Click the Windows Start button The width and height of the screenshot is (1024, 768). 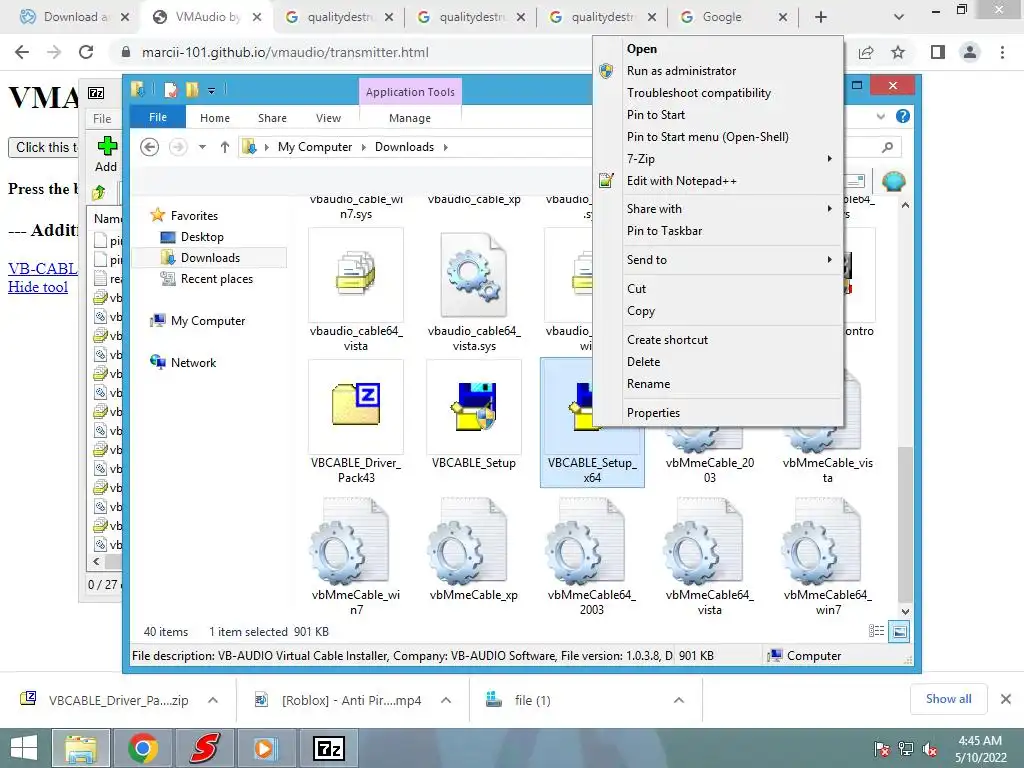[24, 748]
